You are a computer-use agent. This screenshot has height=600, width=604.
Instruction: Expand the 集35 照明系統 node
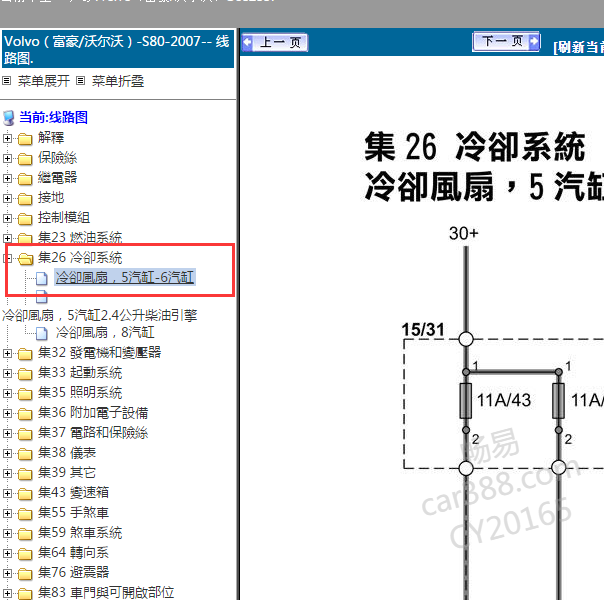pyautogui.click(x=7, y=393)
